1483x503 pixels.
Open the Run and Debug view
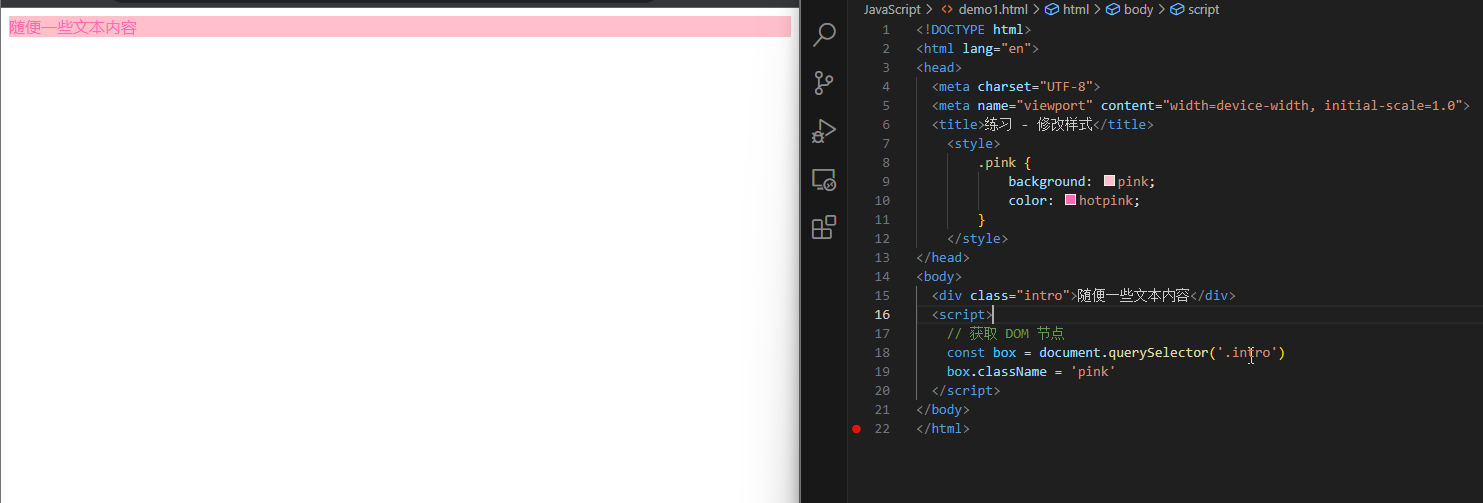coord(824,131)
